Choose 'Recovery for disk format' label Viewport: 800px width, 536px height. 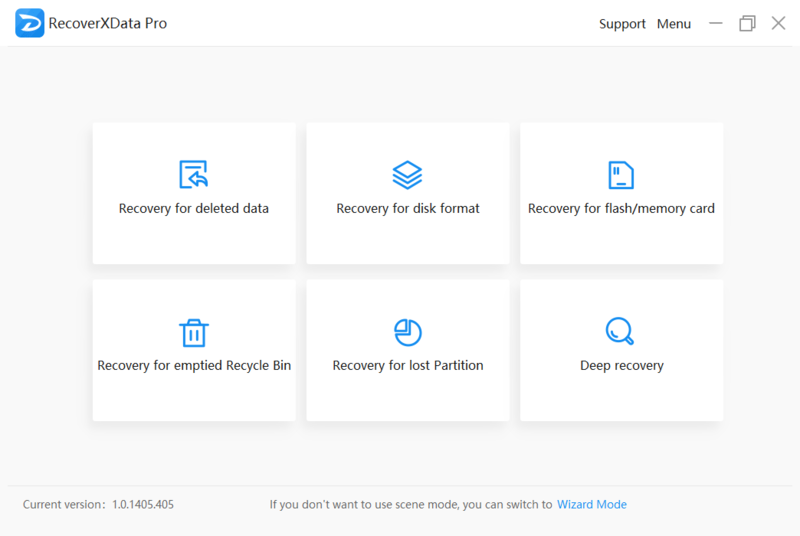408,209
